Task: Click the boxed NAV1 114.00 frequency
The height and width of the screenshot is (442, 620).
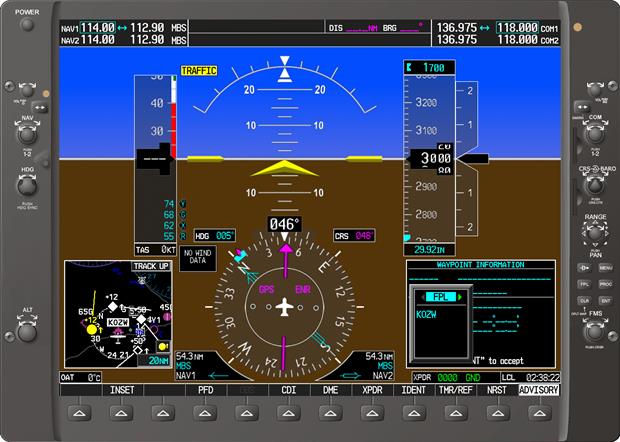Action: click(x=98, y=28)
